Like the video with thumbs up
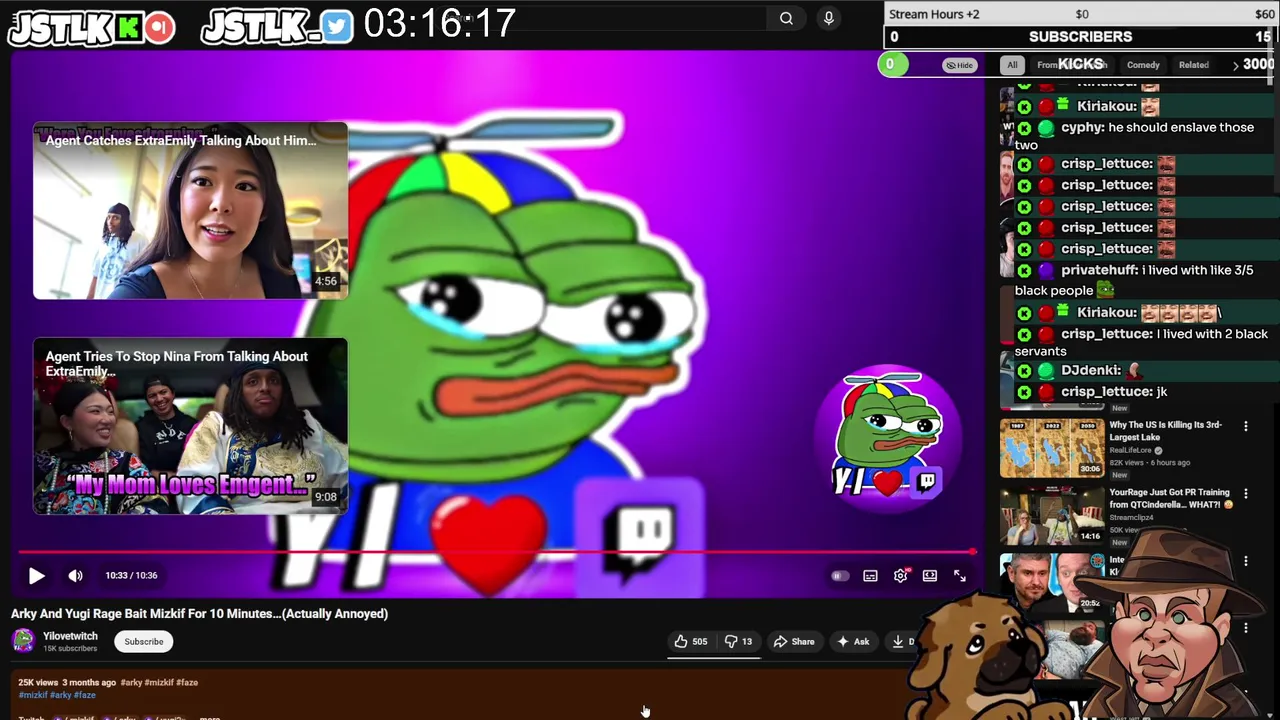The height and width of the screenshot is (720, 1280). 691,642
